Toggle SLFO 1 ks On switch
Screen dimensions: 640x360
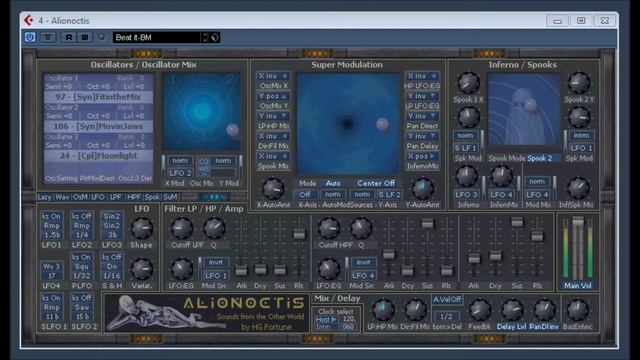tap(51, 298)
